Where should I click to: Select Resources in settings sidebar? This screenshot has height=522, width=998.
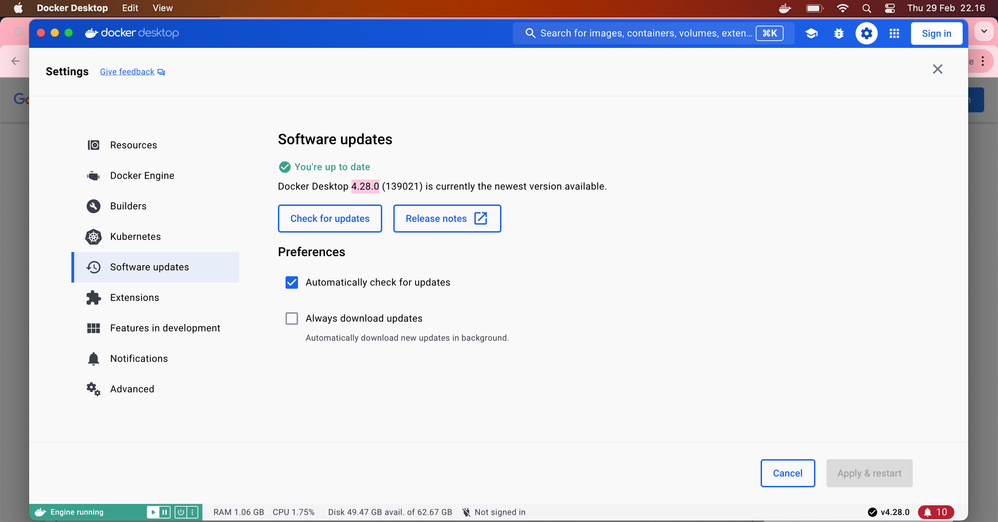click(x=156, y=145)
